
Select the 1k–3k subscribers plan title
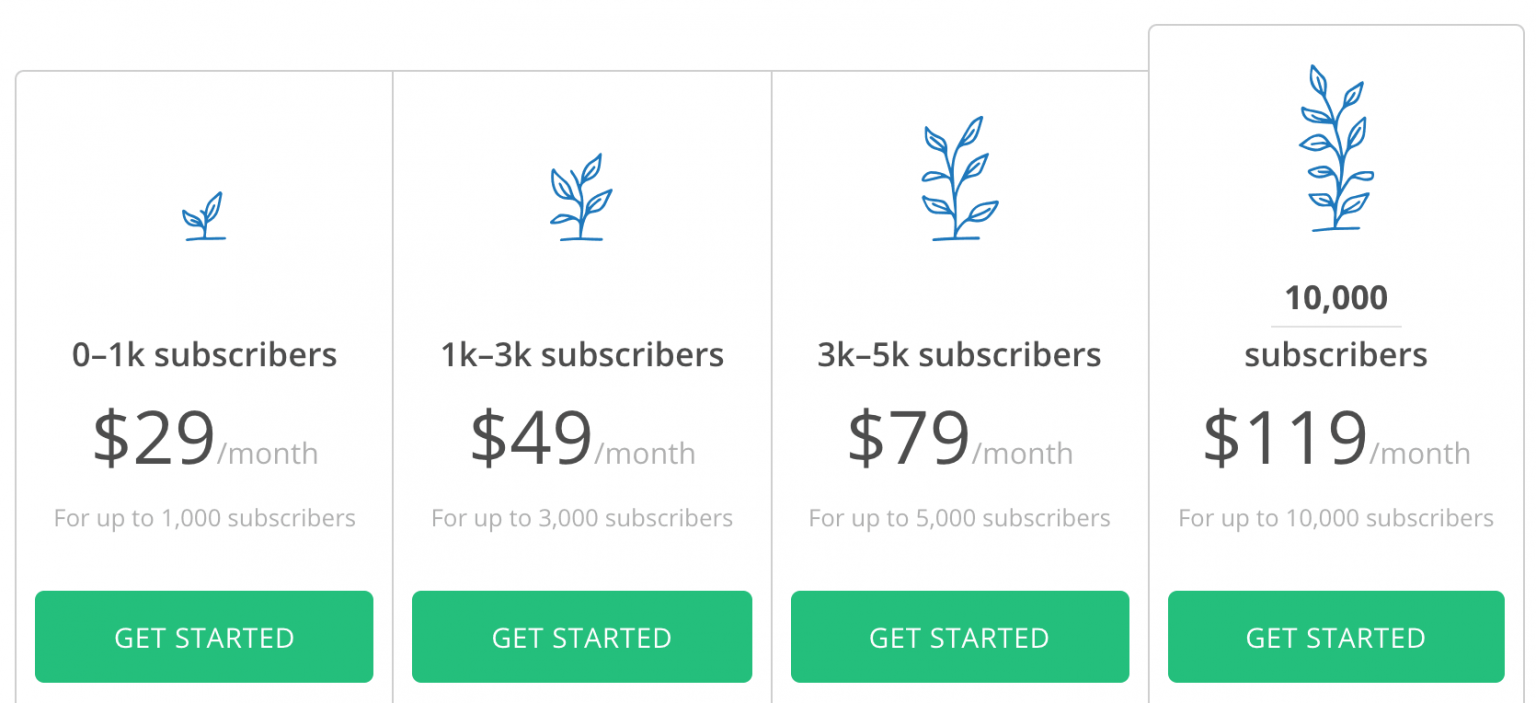tap(582, 354)
